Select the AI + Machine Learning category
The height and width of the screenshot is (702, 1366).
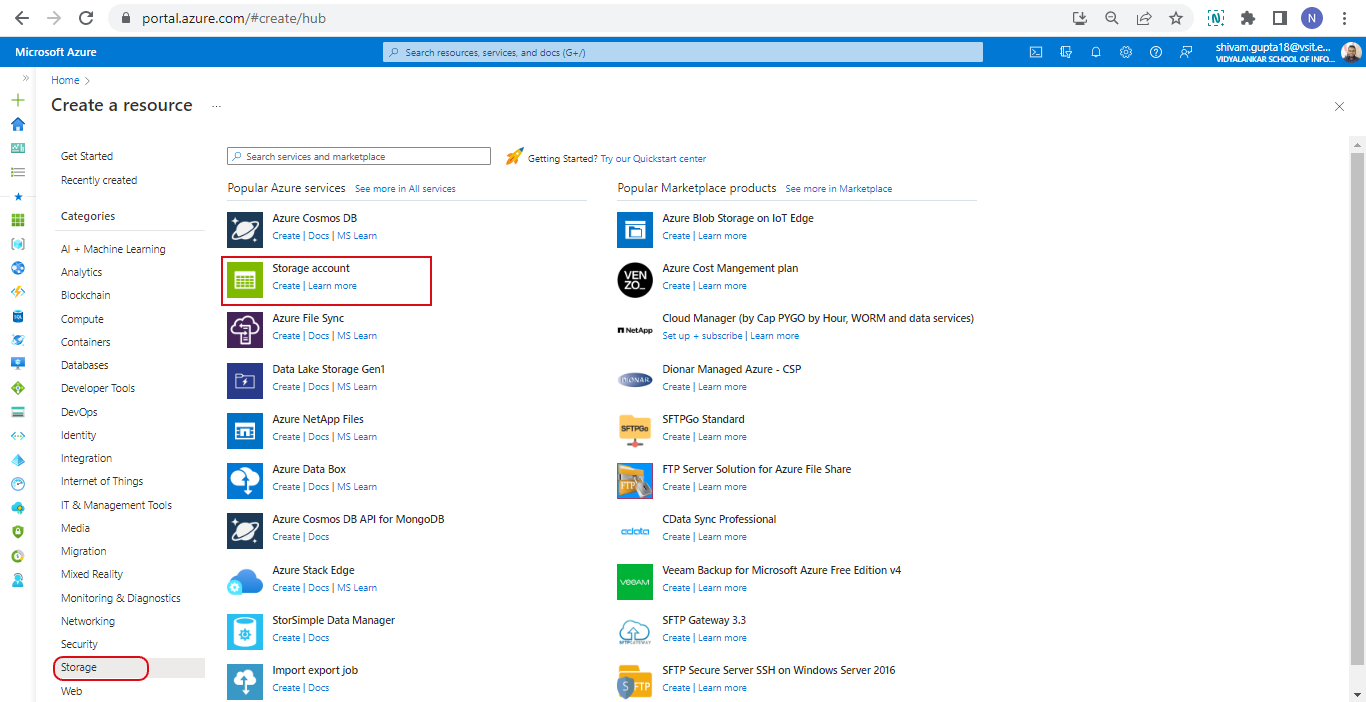(x=113, y=249)
